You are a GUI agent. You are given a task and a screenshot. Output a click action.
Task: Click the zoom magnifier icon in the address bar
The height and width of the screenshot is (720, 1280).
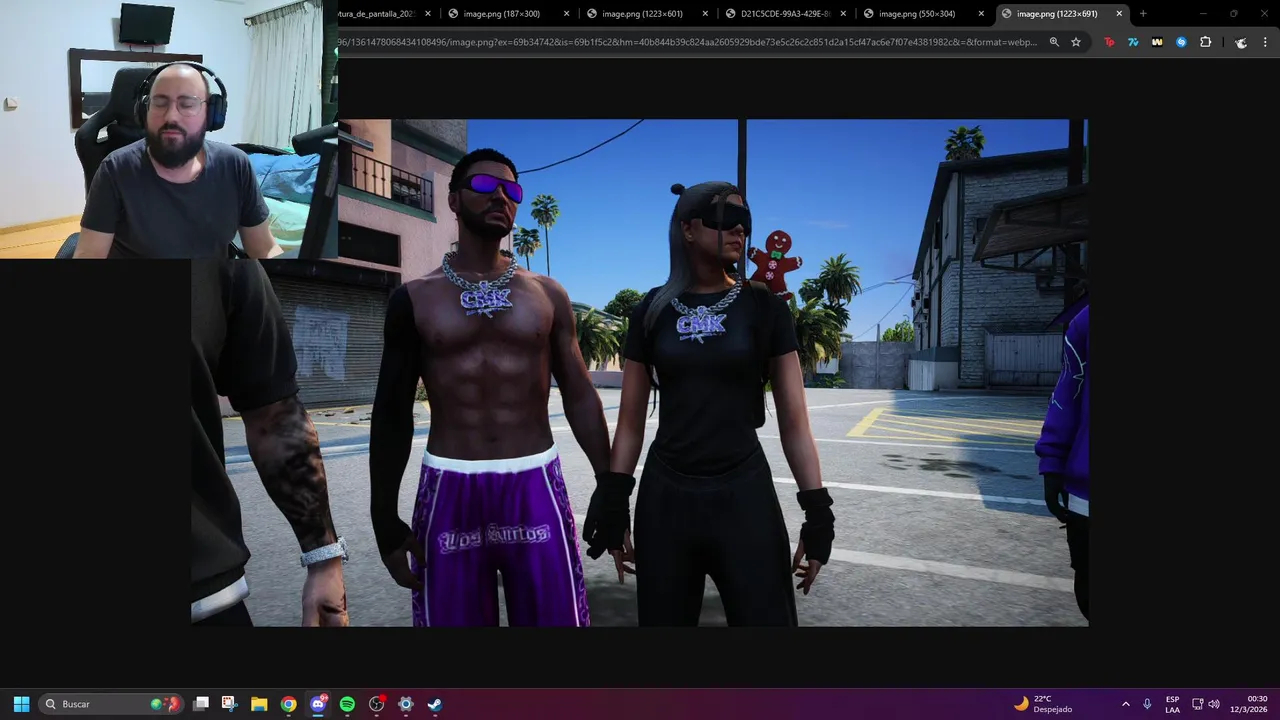click(x=1054, y=42)
